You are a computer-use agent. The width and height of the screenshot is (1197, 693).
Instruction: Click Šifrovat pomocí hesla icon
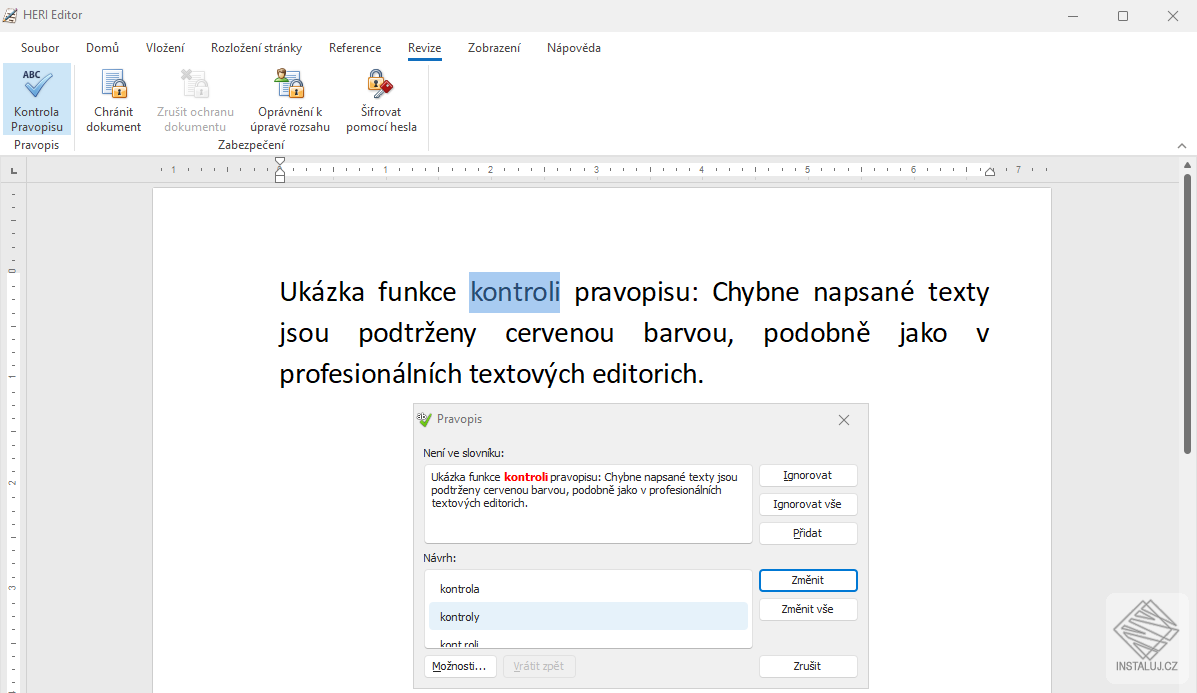(x=380, y=83)
